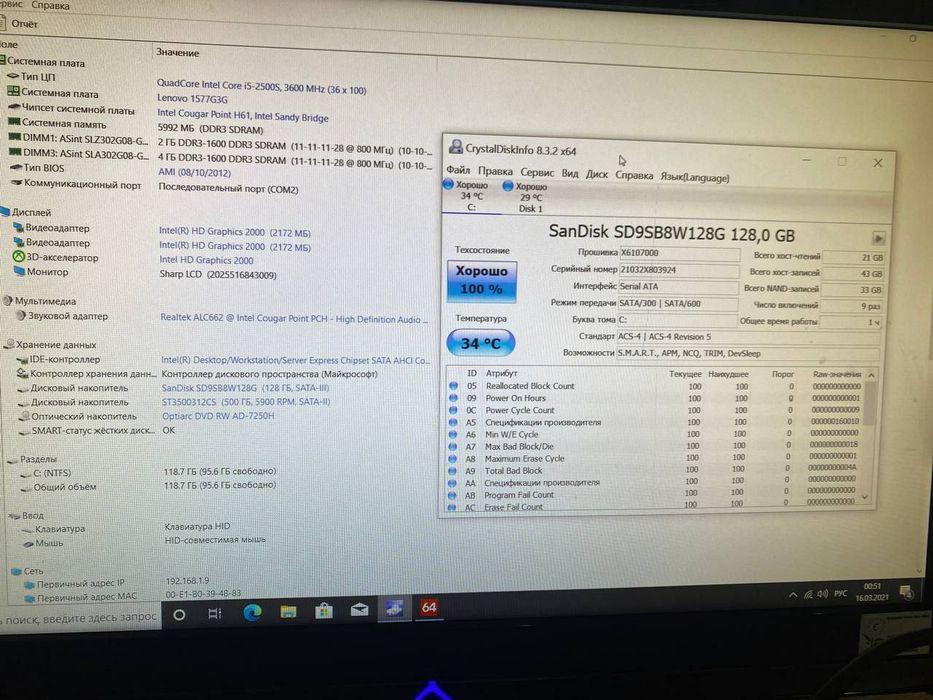Open the QuadCore Intel Core i5-2500S link
This screenshot has width=933, height=700.
point(262,87)
